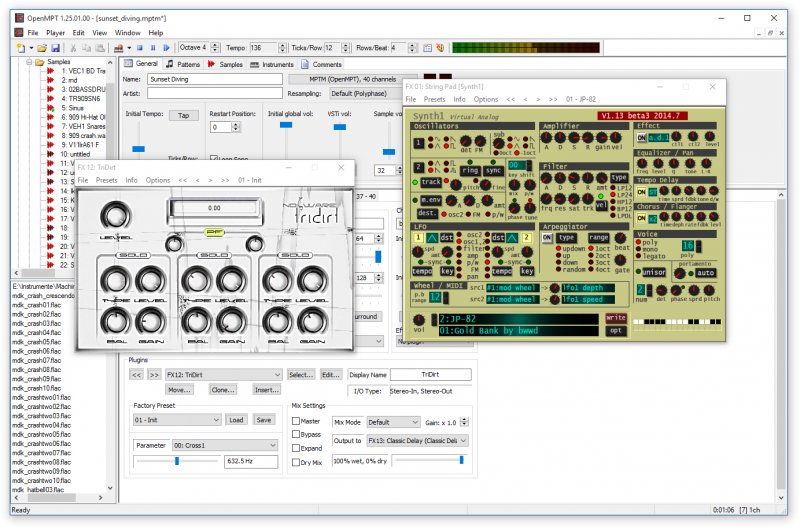Toggle the Synth1 Tempo Delay ON switch
Viewport: 800px width, 528px height.
(x=641, y=192)
